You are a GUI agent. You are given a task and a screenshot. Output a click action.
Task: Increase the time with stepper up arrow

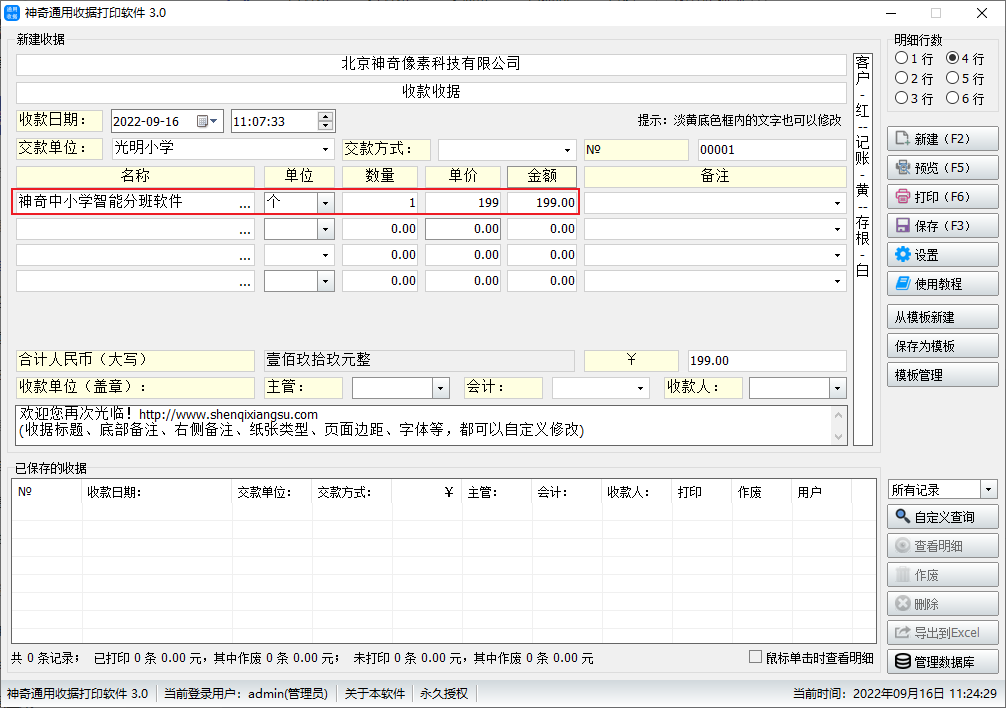tap(326, 116)
